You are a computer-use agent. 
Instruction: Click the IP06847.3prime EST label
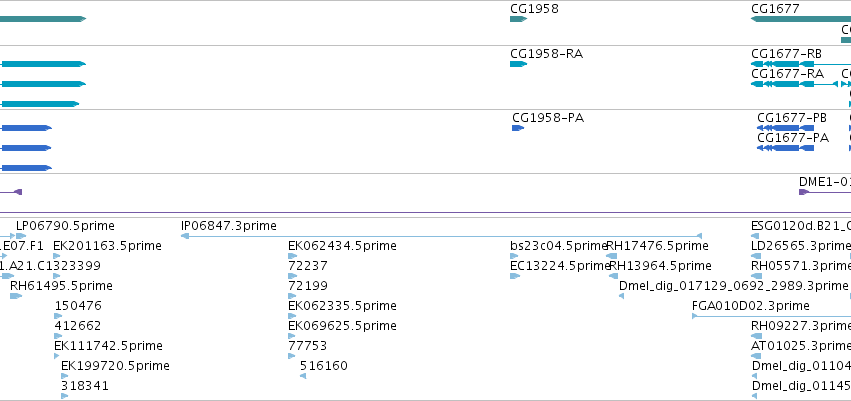pyautogui.click(x=228, y=226)
